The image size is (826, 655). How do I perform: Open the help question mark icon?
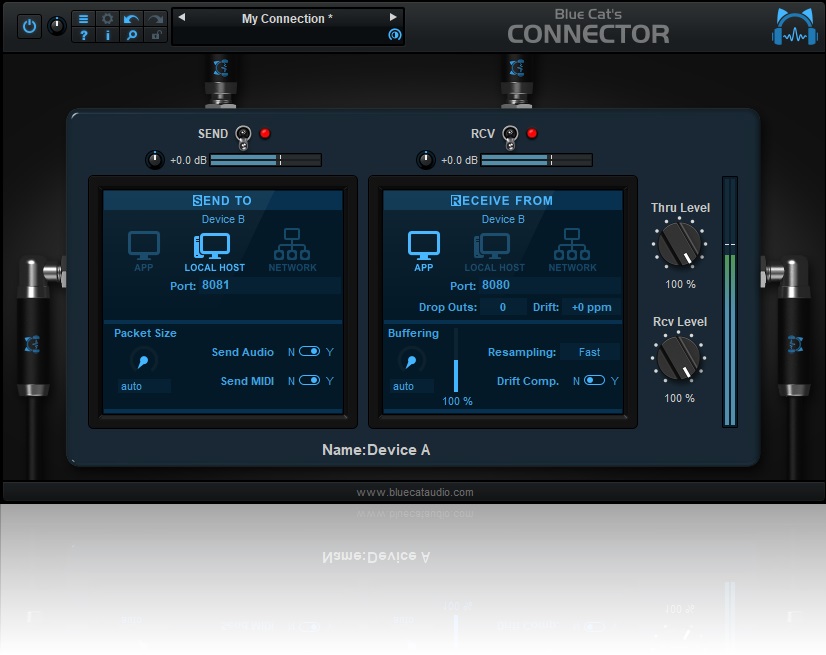(83, 37)
